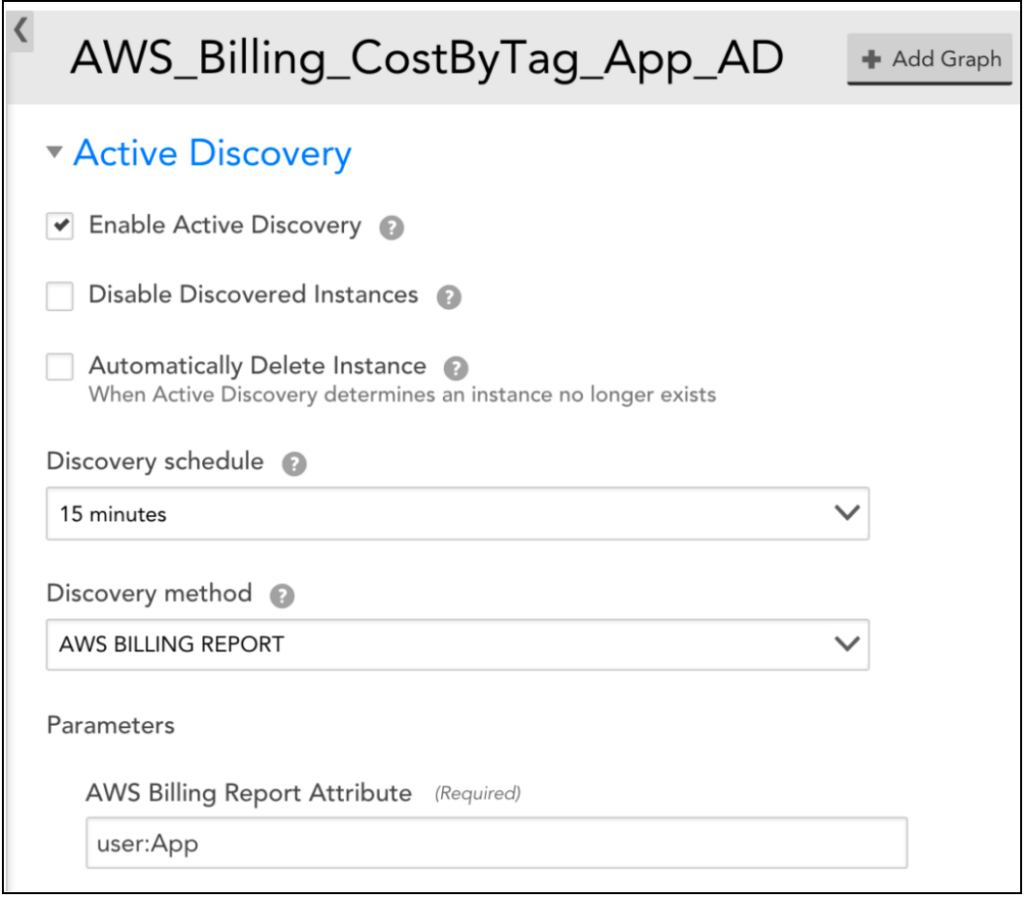
Task: Click the AWS_Billing_CostByTag_App_AD title text
Action: 426,60
